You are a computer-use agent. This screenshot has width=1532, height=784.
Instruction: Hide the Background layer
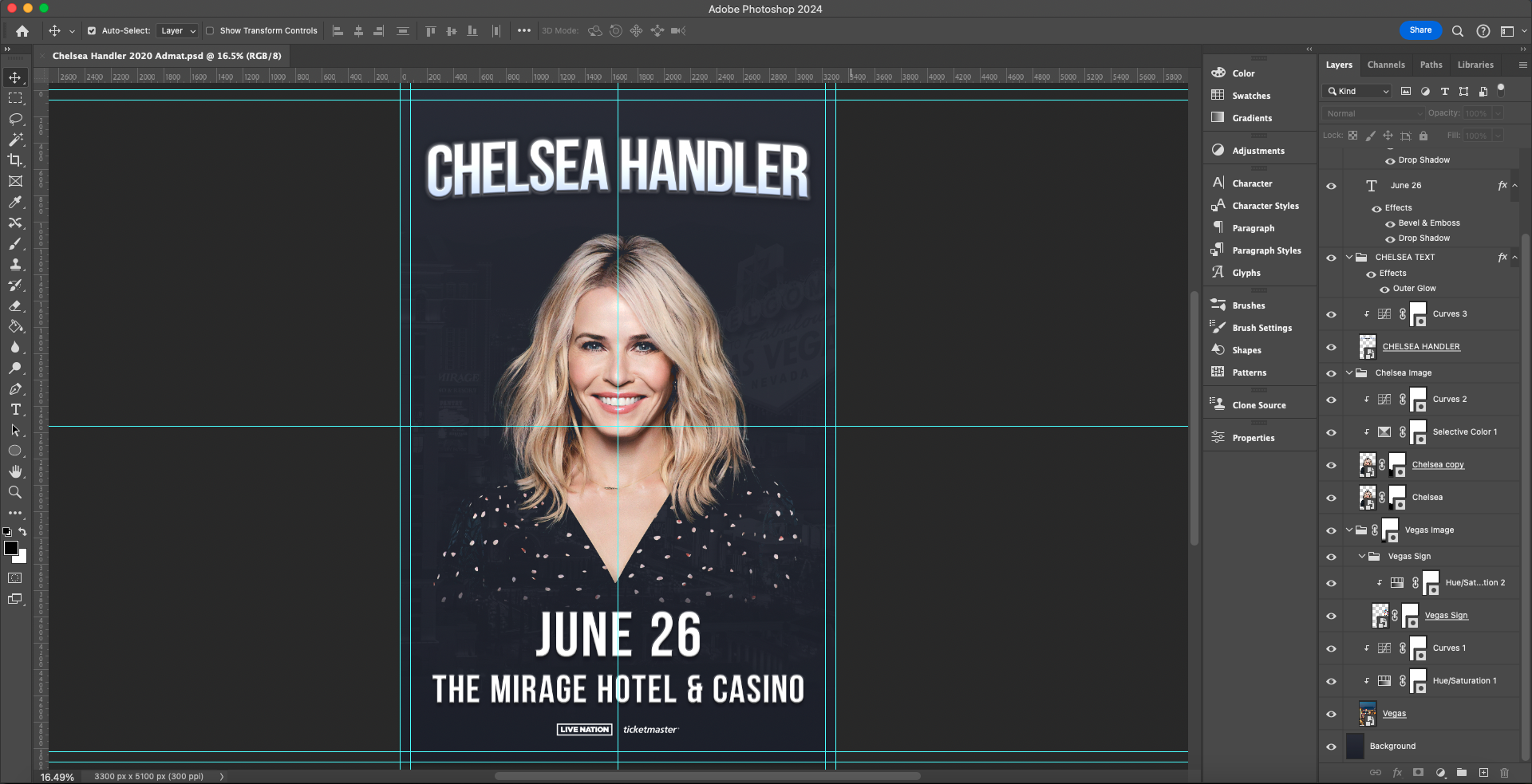click(1331, 747)
